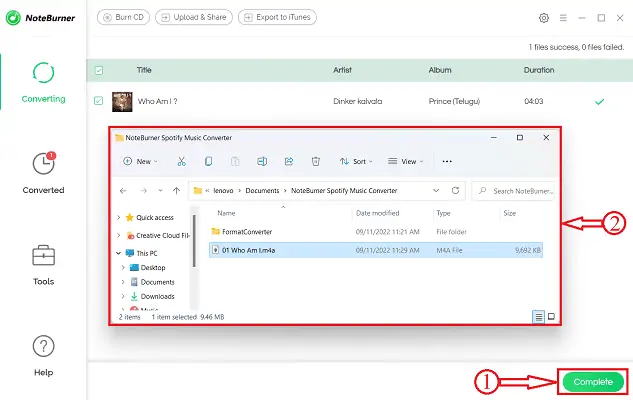Expand the Documents tree node

click(x=123, y=282)
